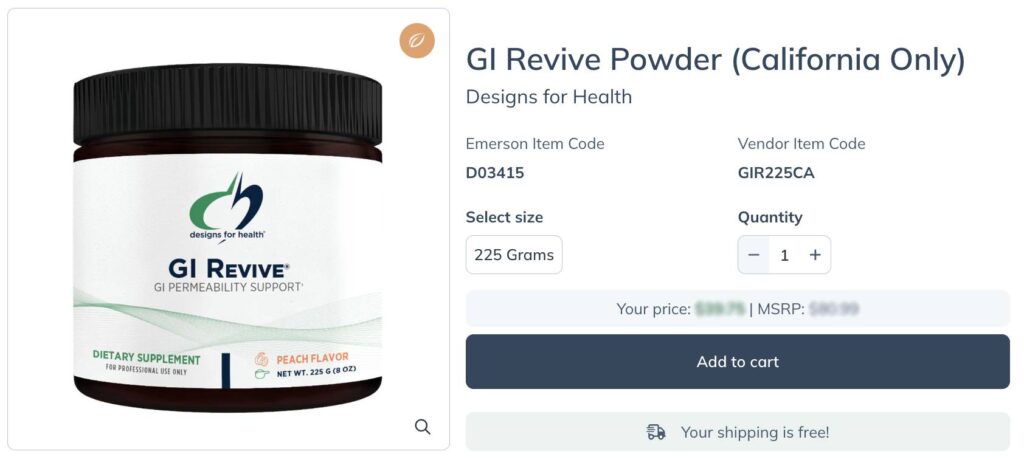
Task: Click the blurred Your price value
Action: tap(720, 309)
